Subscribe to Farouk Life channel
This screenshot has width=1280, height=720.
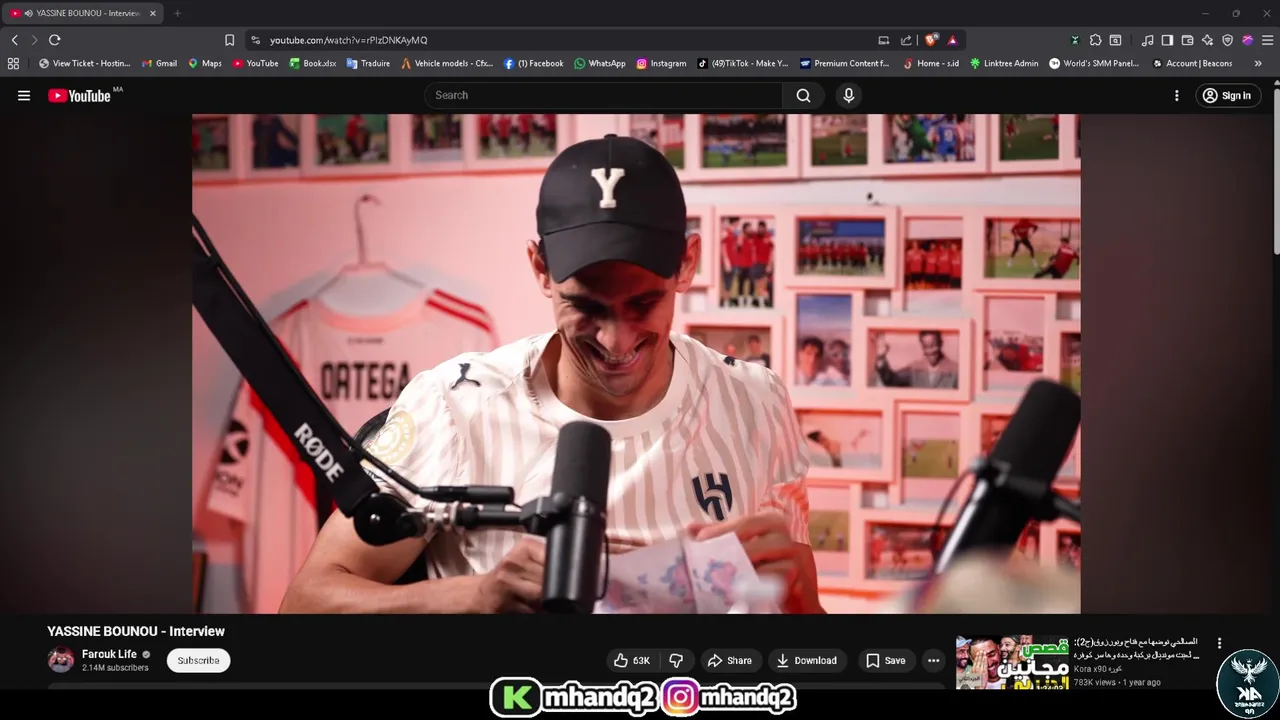[x=198, y=660]
